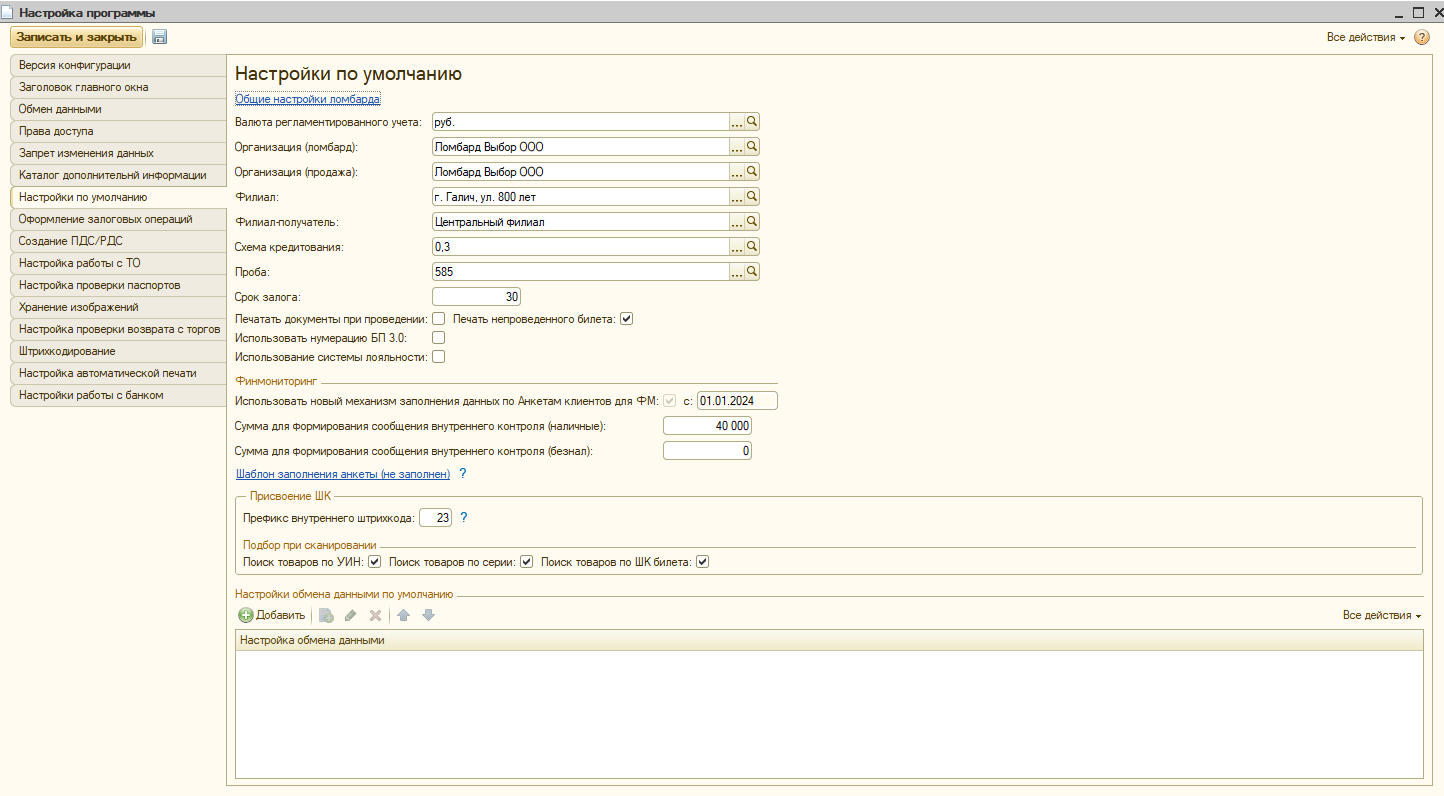Uncheck 'Печать непроведенного билета' checkbox
The height and width of the screenshot is (796, 1444).
click(x=627, y=319)
